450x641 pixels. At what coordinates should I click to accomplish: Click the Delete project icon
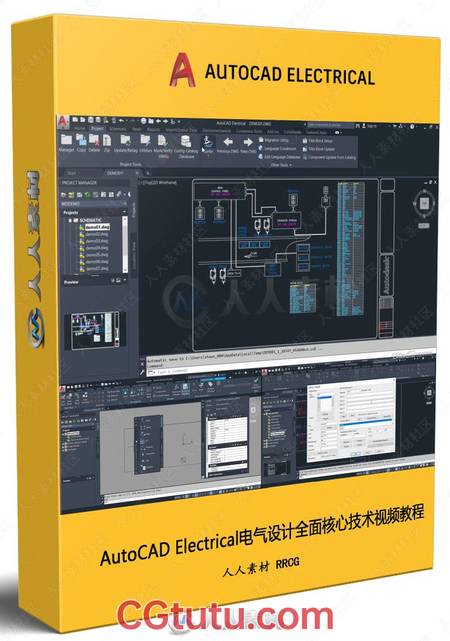(94, 140)
